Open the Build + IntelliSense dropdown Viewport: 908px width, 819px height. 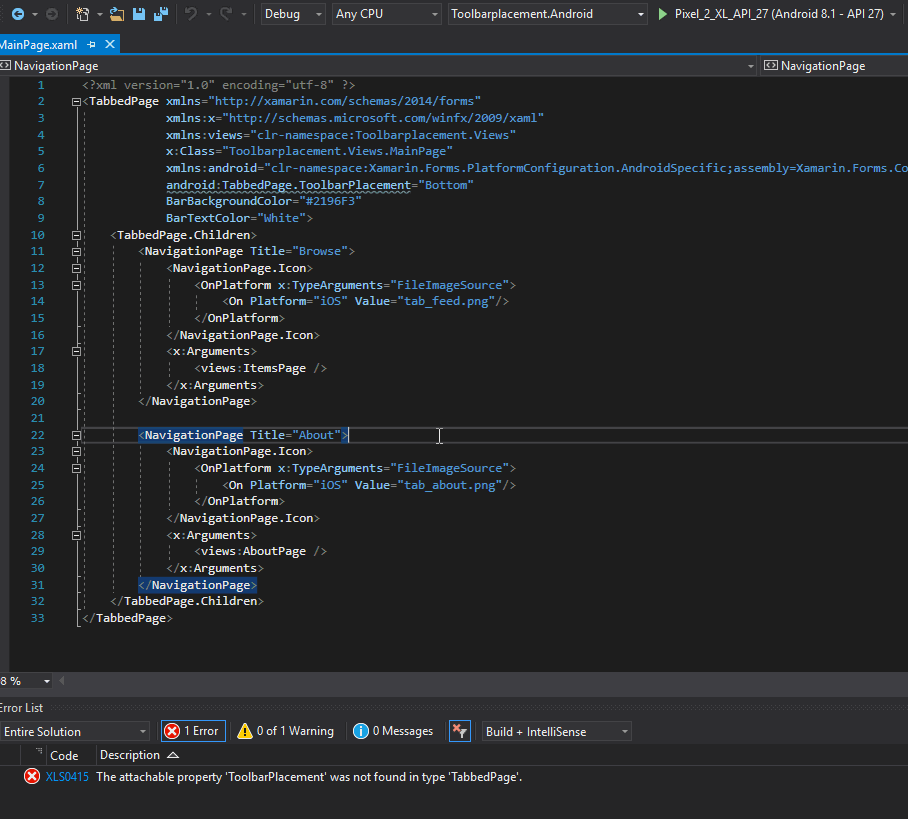pos(556,732)
